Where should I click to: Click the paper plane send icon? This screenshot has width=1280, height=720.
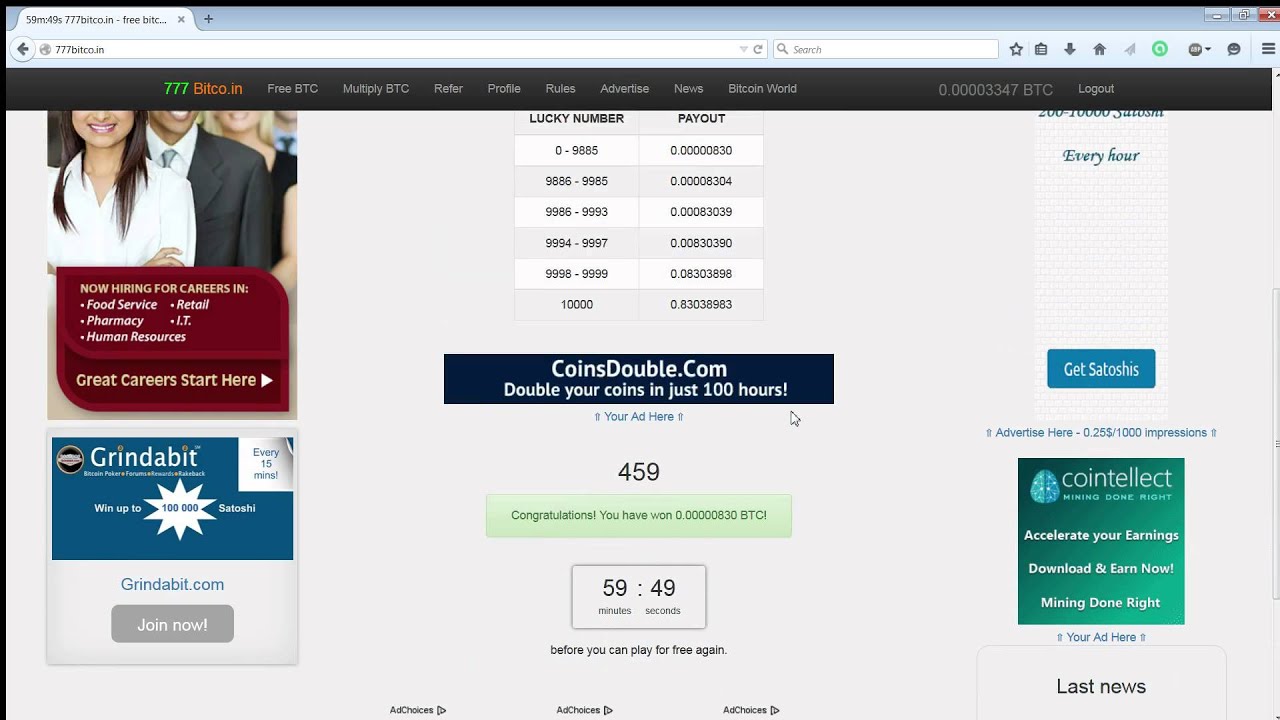[1130, 49]
